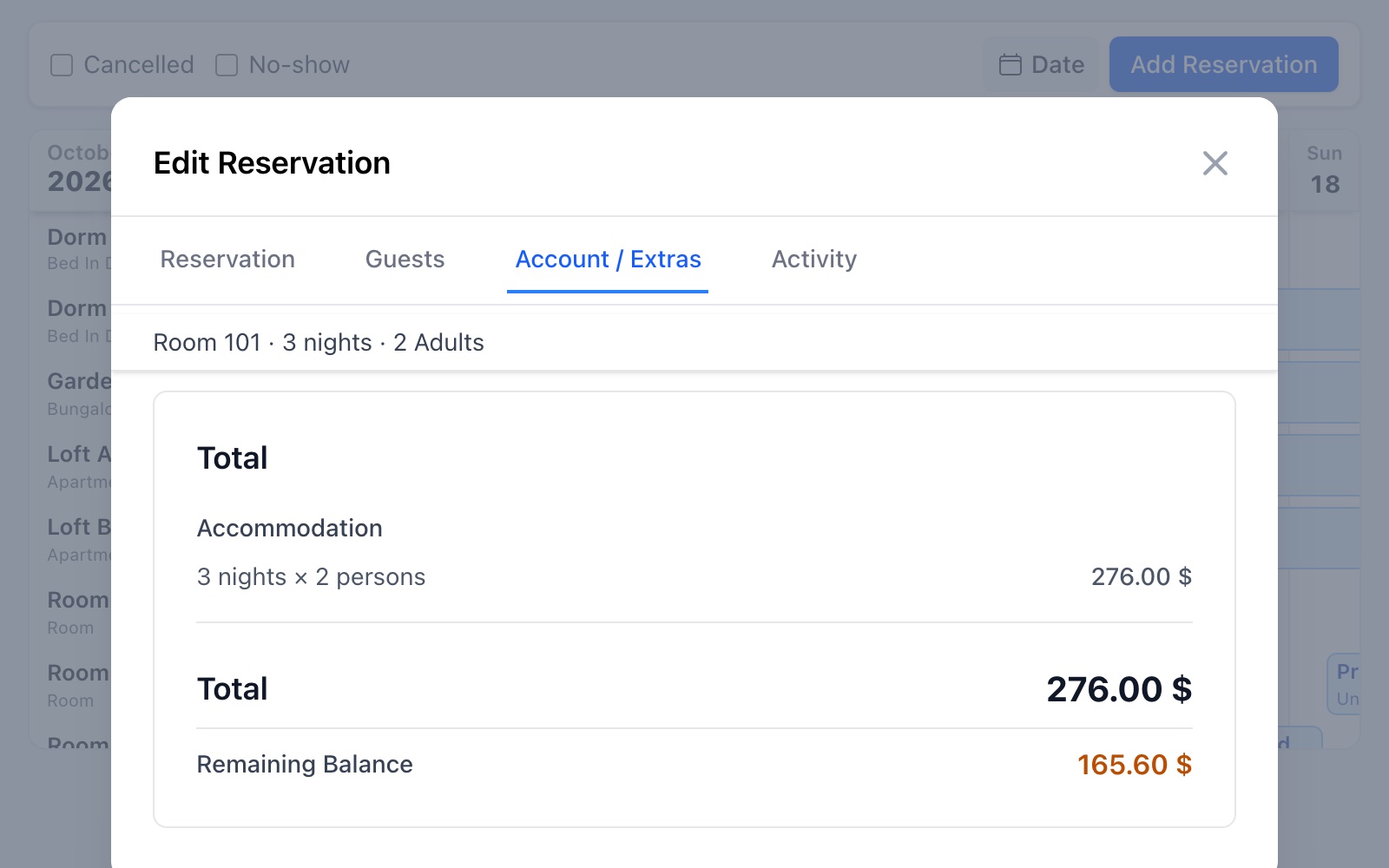The height and width of the screenshot is (868, 1389).
Task: Click the Accommodation line item amount
Action: point(1141,577)
